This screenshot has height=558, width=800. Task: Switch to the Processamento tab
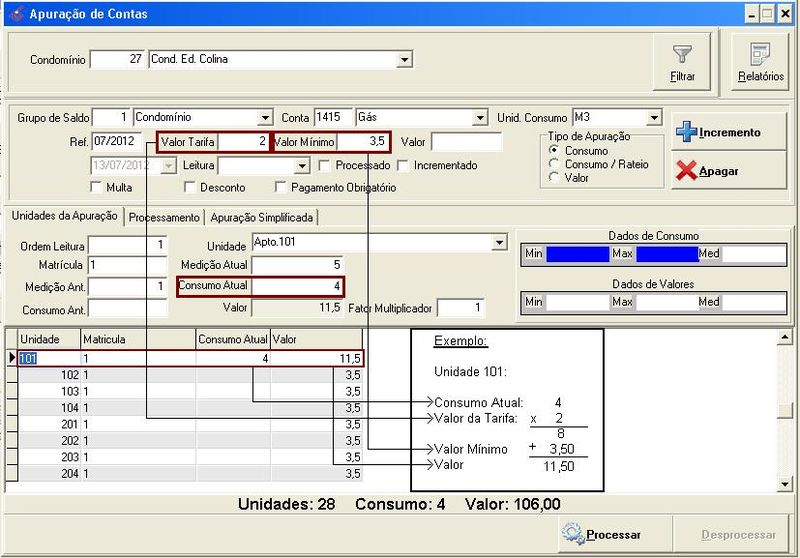point(164,217)
